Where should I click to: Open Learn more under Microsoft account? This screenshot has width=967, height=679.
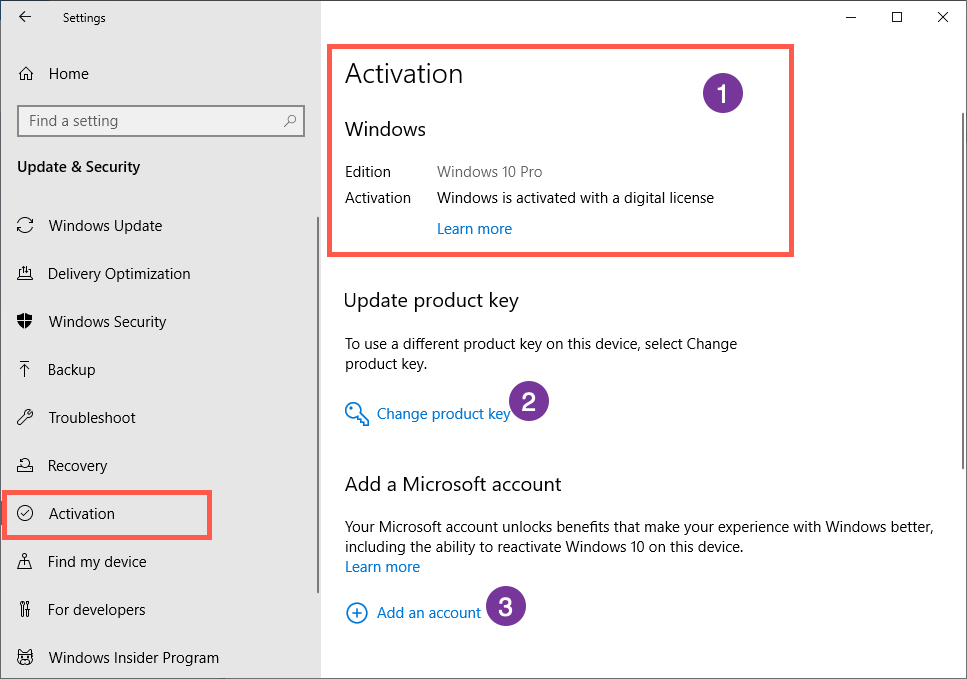[x=382, y=567]
